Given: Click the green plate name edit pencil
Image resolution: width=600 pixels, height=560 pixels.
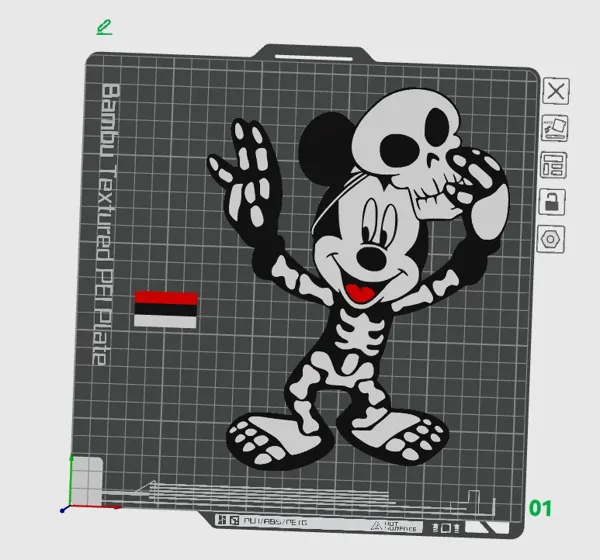Looking at the screenshot, I should point(104,28).
